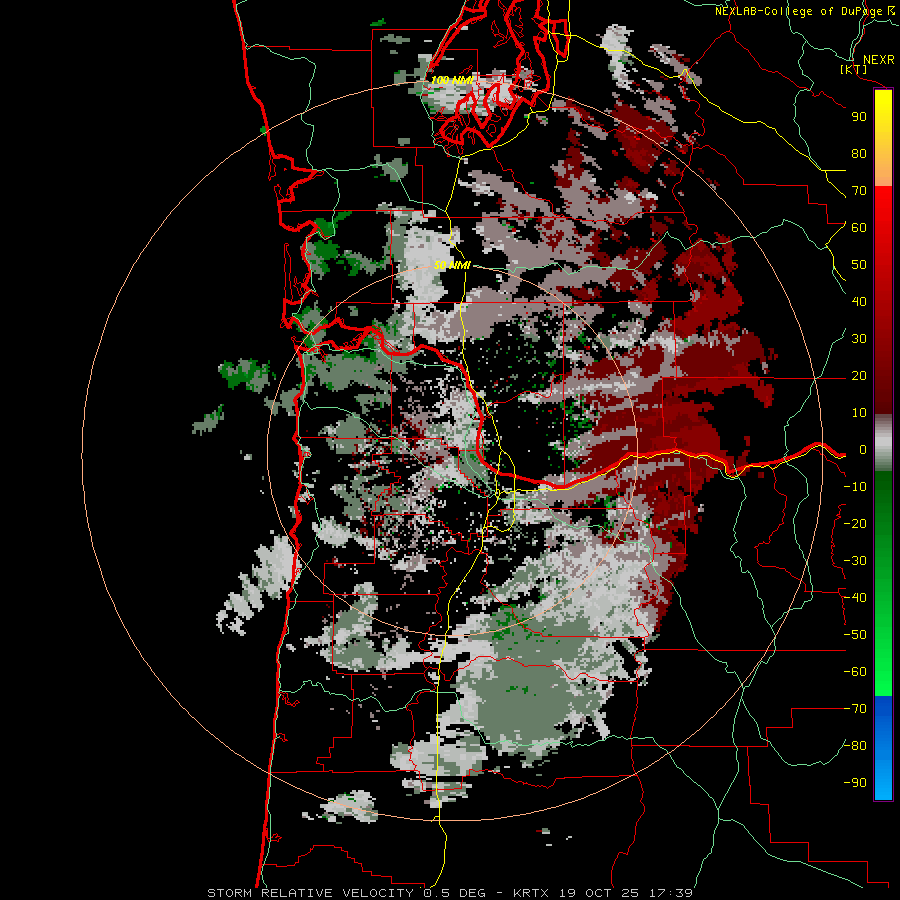Click the 90 value on the velocity scale
900x900 pixels.
[x=859, y=117]
